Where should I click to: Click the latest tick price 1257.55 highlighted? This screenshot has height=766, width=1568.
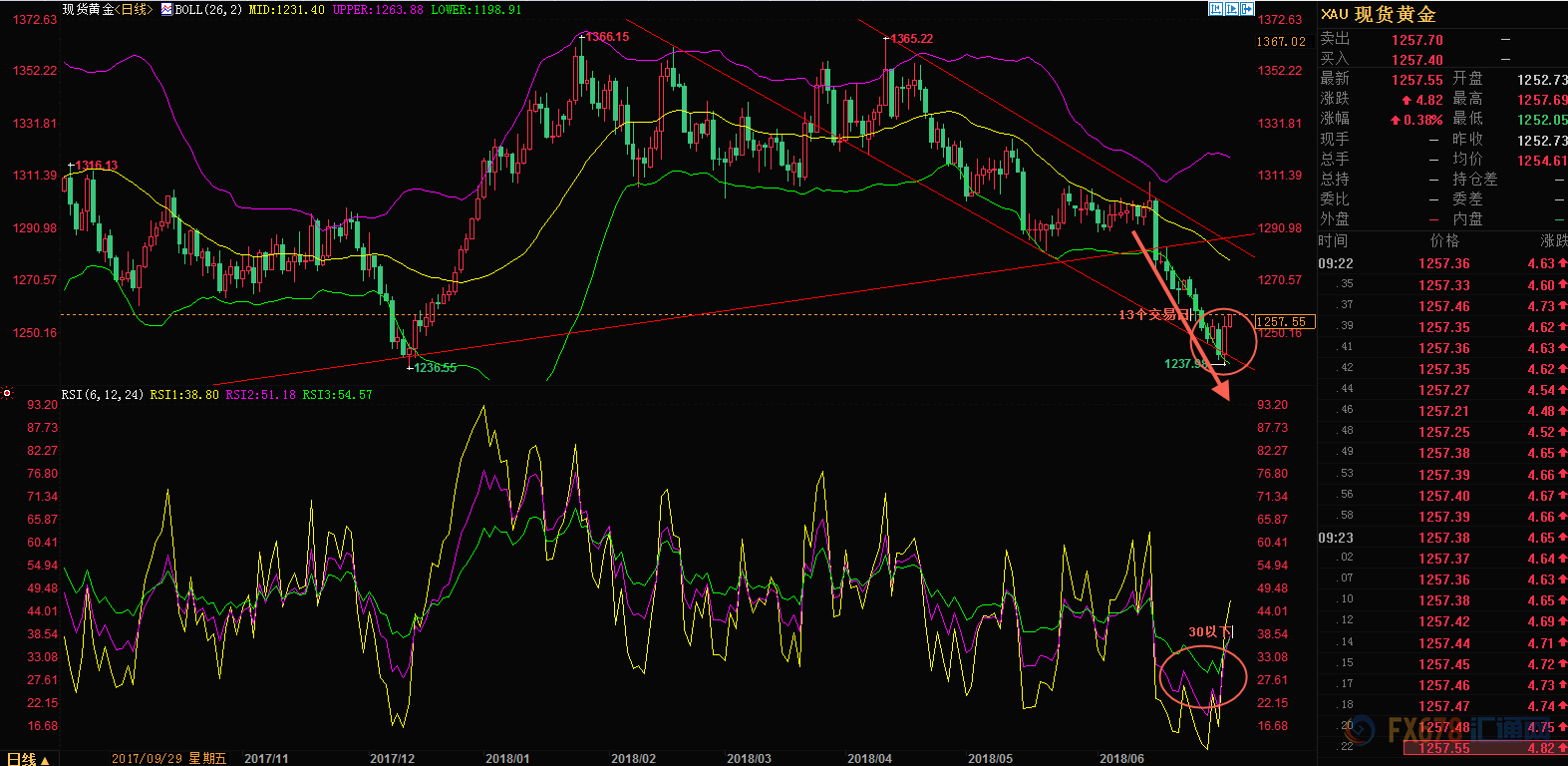1443,748
